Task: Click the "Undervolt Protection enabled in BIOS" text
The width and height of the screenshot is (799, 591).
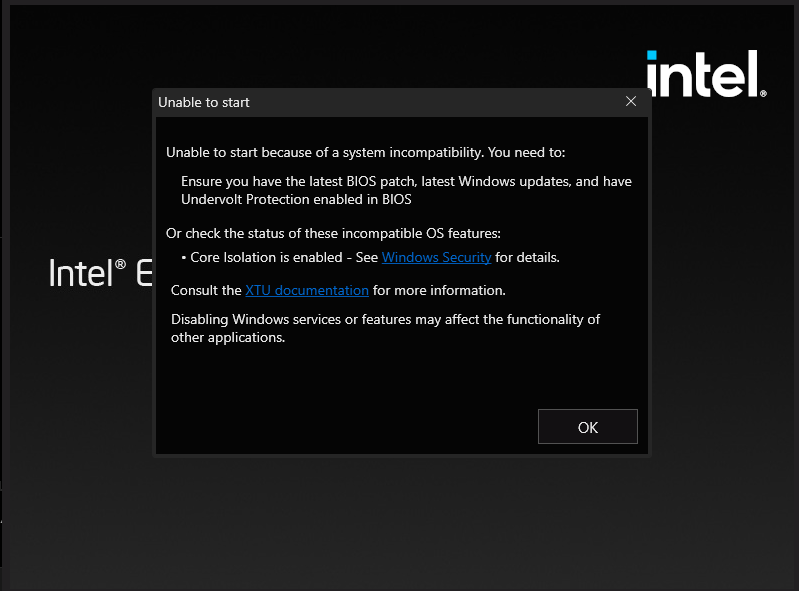Action: (296, 199)
